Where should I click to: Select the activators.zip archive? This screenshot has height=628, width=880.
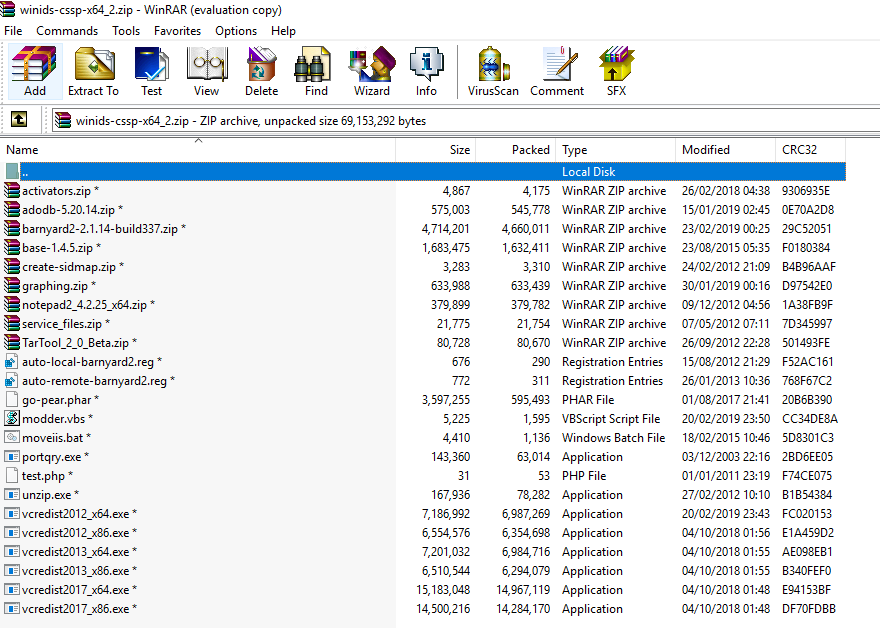58,190
